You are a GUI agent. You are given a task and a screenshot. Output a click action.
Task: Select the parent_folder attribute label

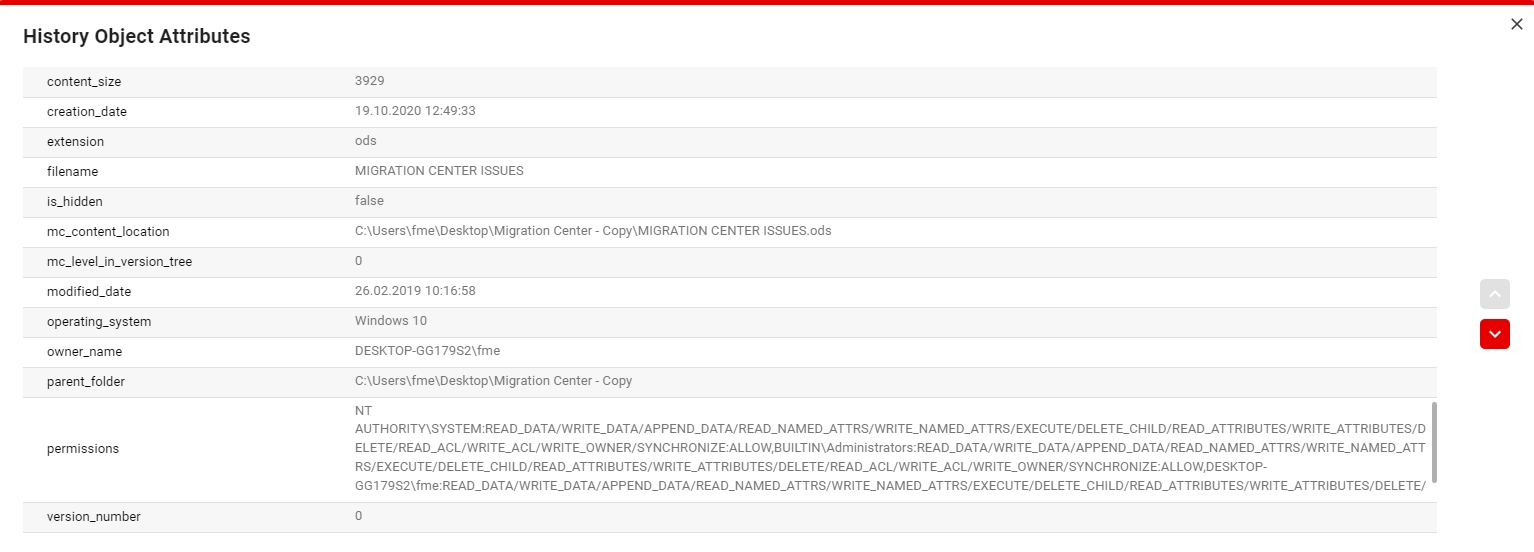click(x=86, y=382)
